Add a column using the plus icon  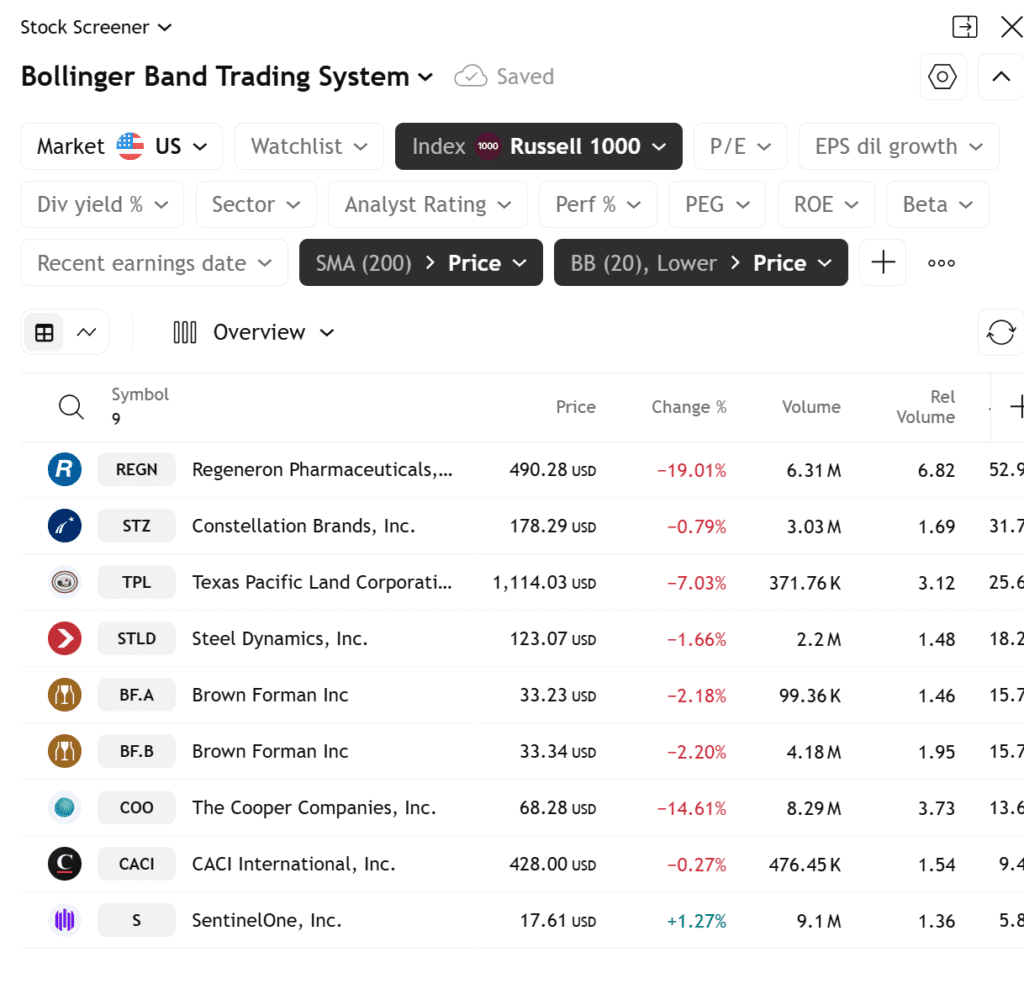pyautogui.click(x=1017, y=407)
